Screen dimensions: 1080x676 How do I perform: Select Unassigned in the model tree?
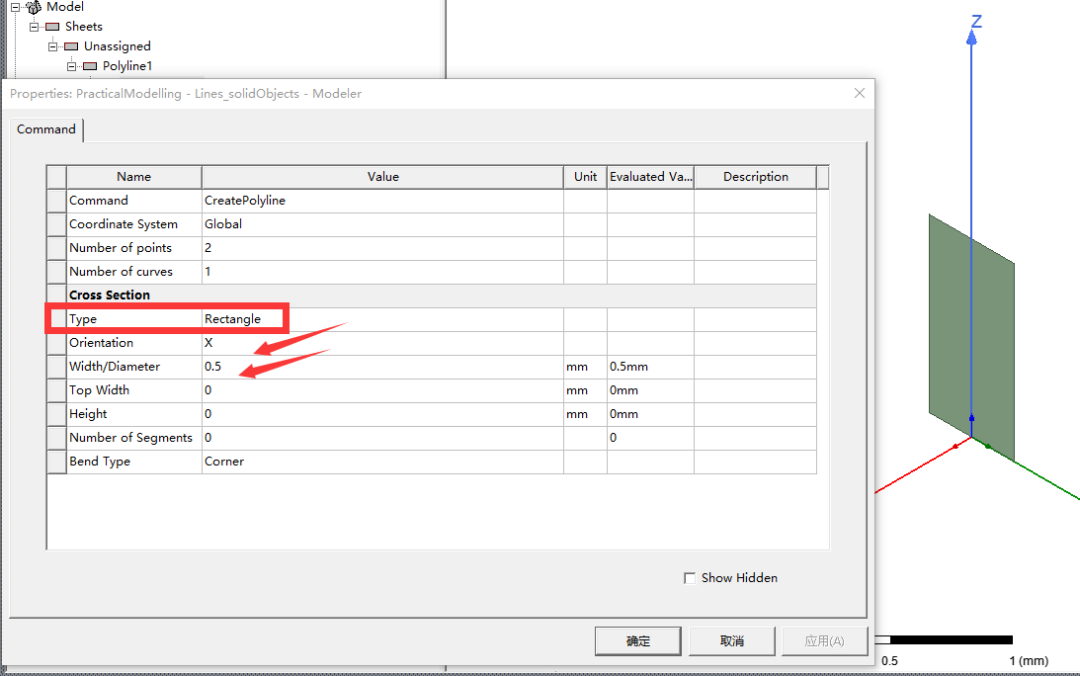coord(117,46)
